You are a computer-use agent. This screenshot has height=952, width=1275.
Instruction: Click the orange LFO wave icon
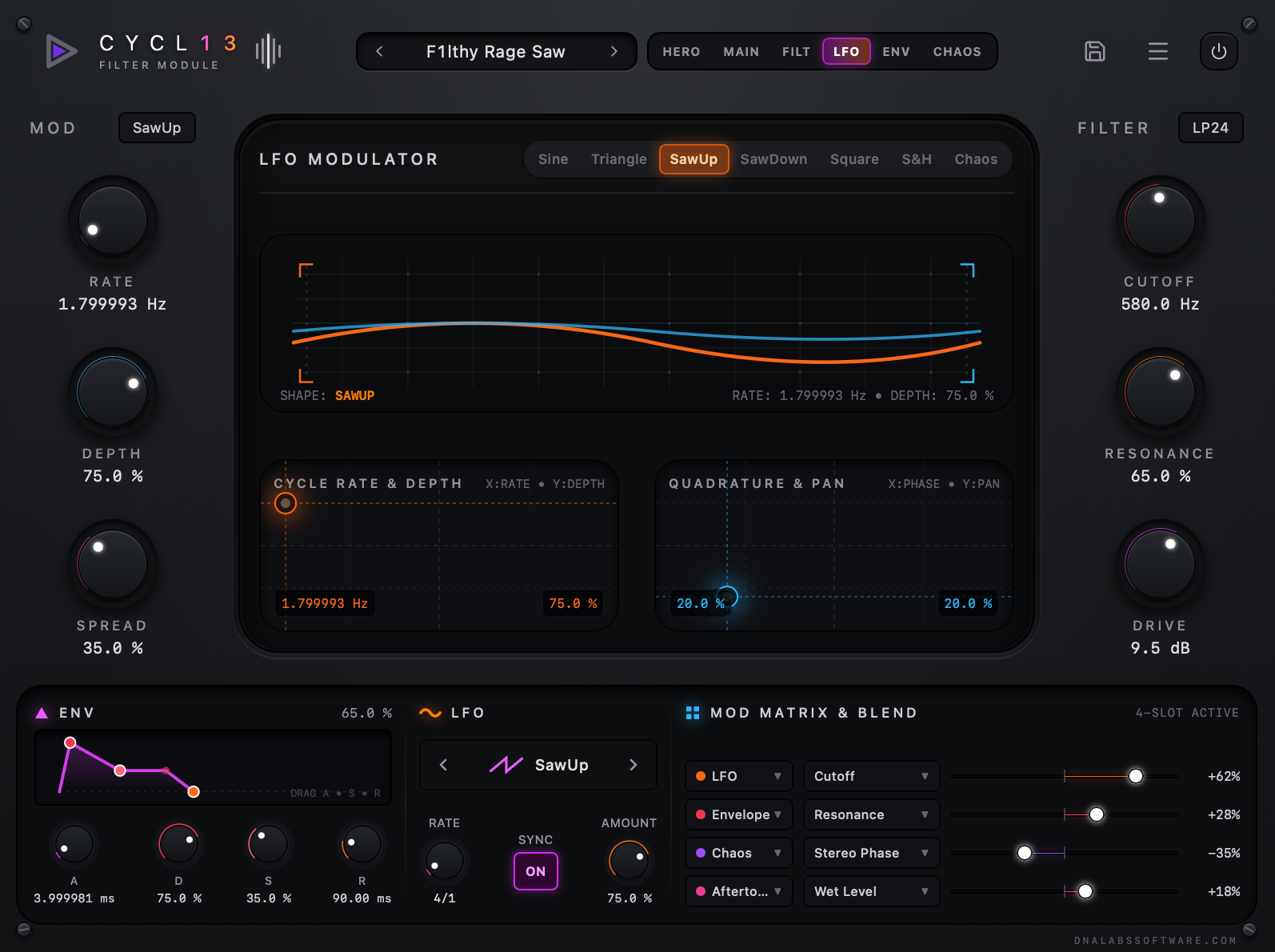(430, 713)
